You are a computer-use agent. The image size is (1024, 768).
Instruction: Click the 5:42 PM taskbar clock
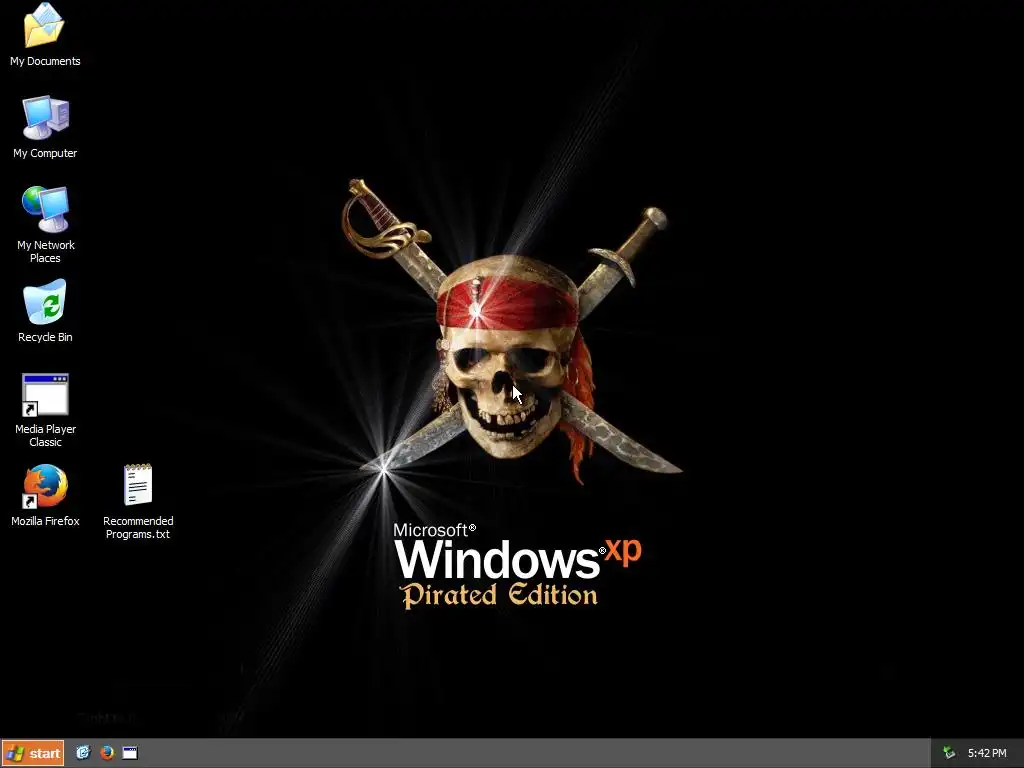tap(987, 753)
